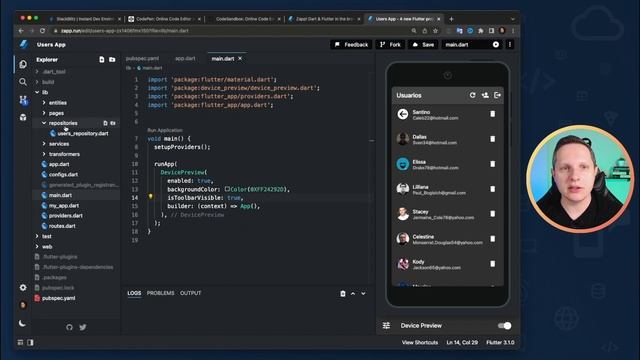This screenshot has width=640, height=360.
Task: Click the GitHub icon under Explorer
Action: pyautogui.click(x=69, y=327)
